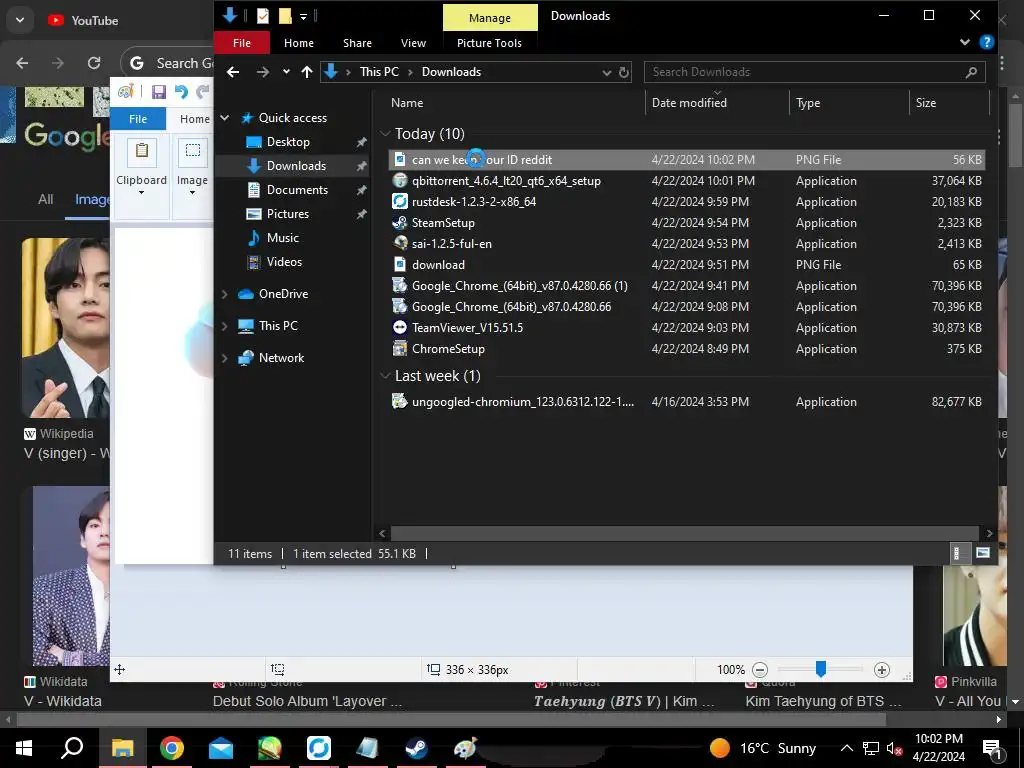Open the RustDesk taskbar icon

point(319,748)
